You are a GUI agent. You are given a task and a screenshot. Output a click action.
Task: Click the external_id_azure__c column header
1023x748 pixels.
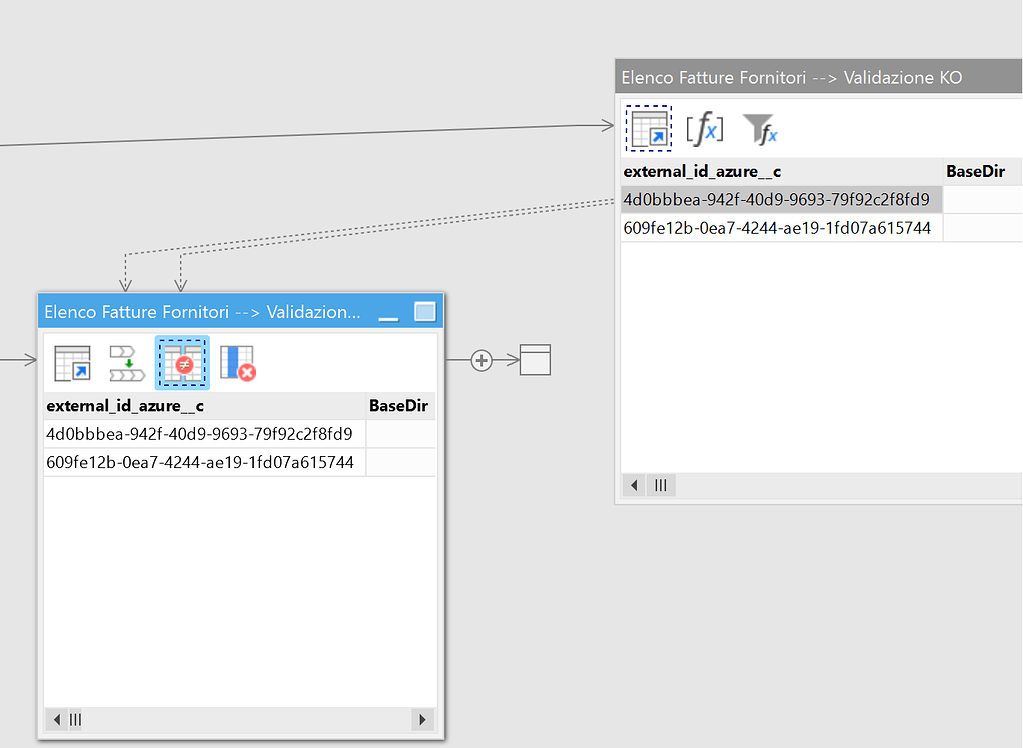coord(133,406)
